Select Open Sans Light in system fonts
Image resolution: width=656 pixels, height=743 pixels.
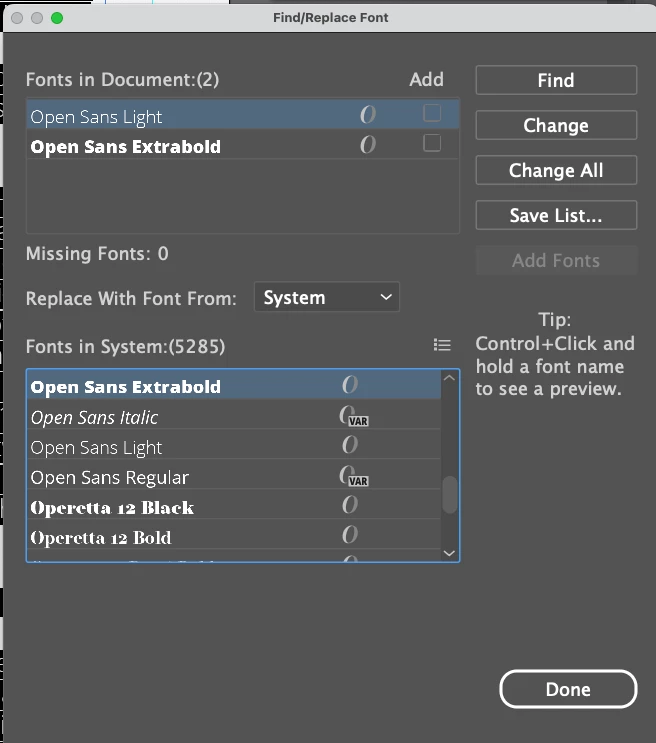(234, 444)
